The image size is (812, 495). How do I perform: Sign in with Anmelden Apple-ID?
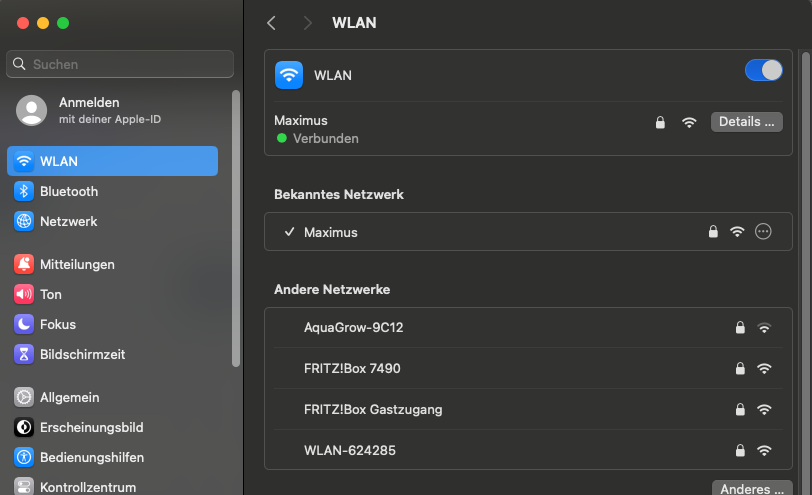pos(89,110)
